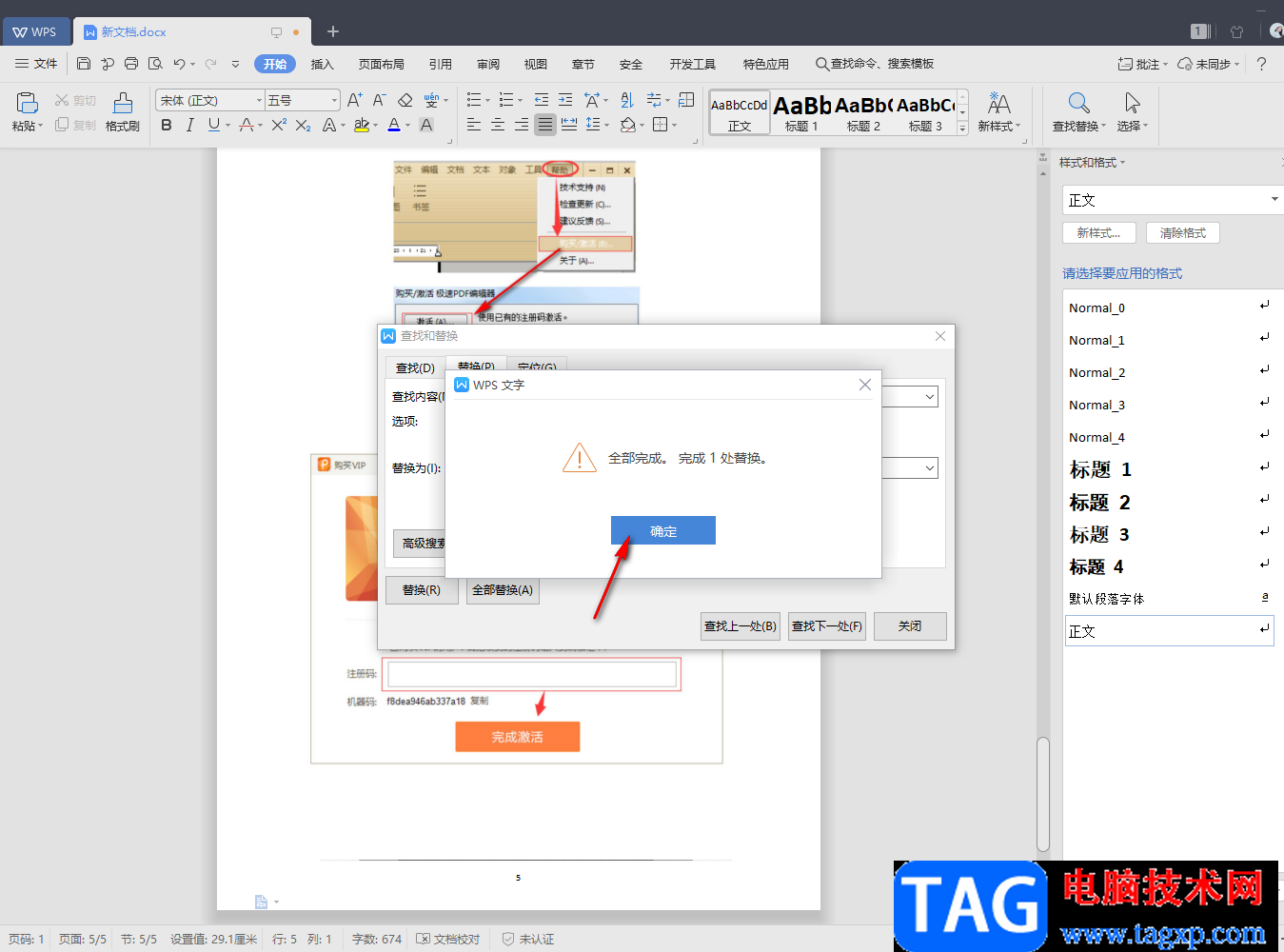The height and width of the screenshot is (952, 1284).
Task: Click the New Style (新样式) icon
Action: coord(999,103)
